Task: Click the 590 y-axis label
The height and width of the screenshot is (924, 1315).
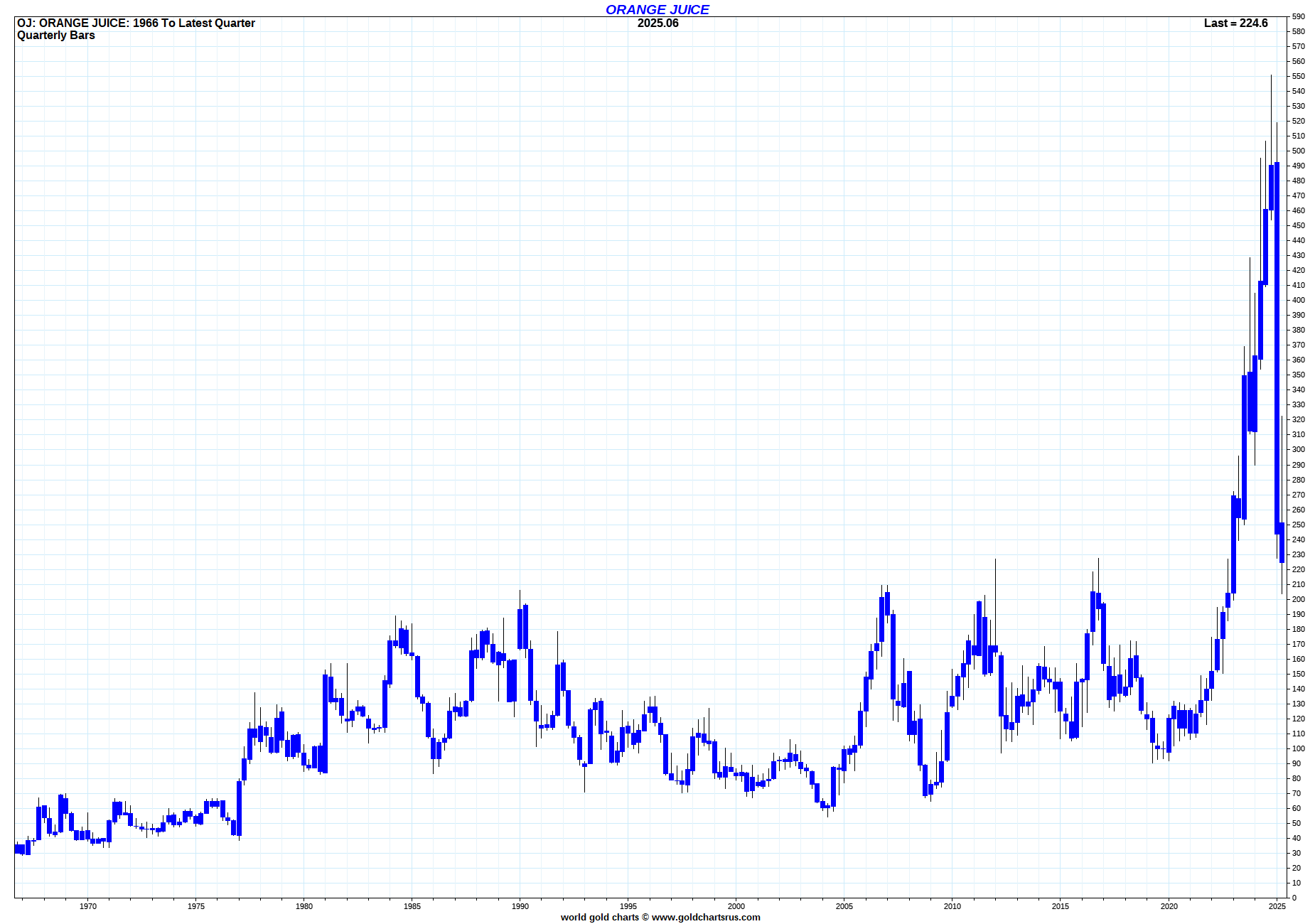Action: point(1299,16)
